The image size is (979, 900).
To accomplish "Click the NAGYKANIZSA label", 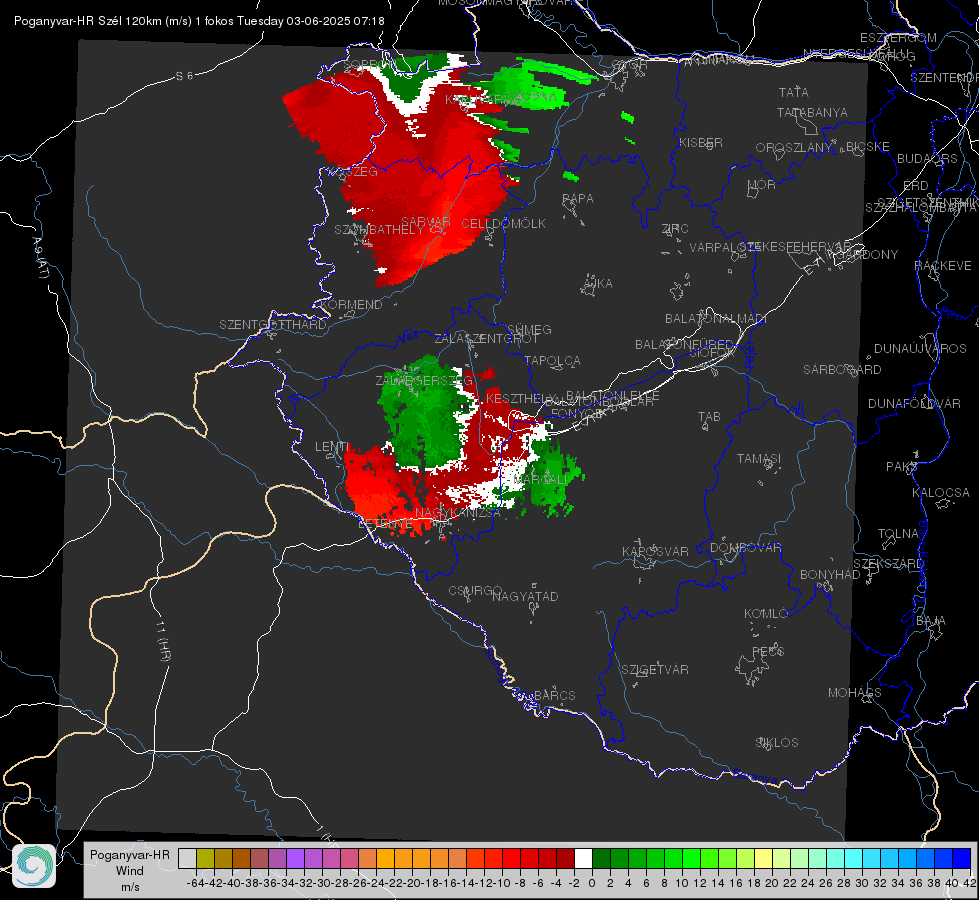I will tap(458, 512).
